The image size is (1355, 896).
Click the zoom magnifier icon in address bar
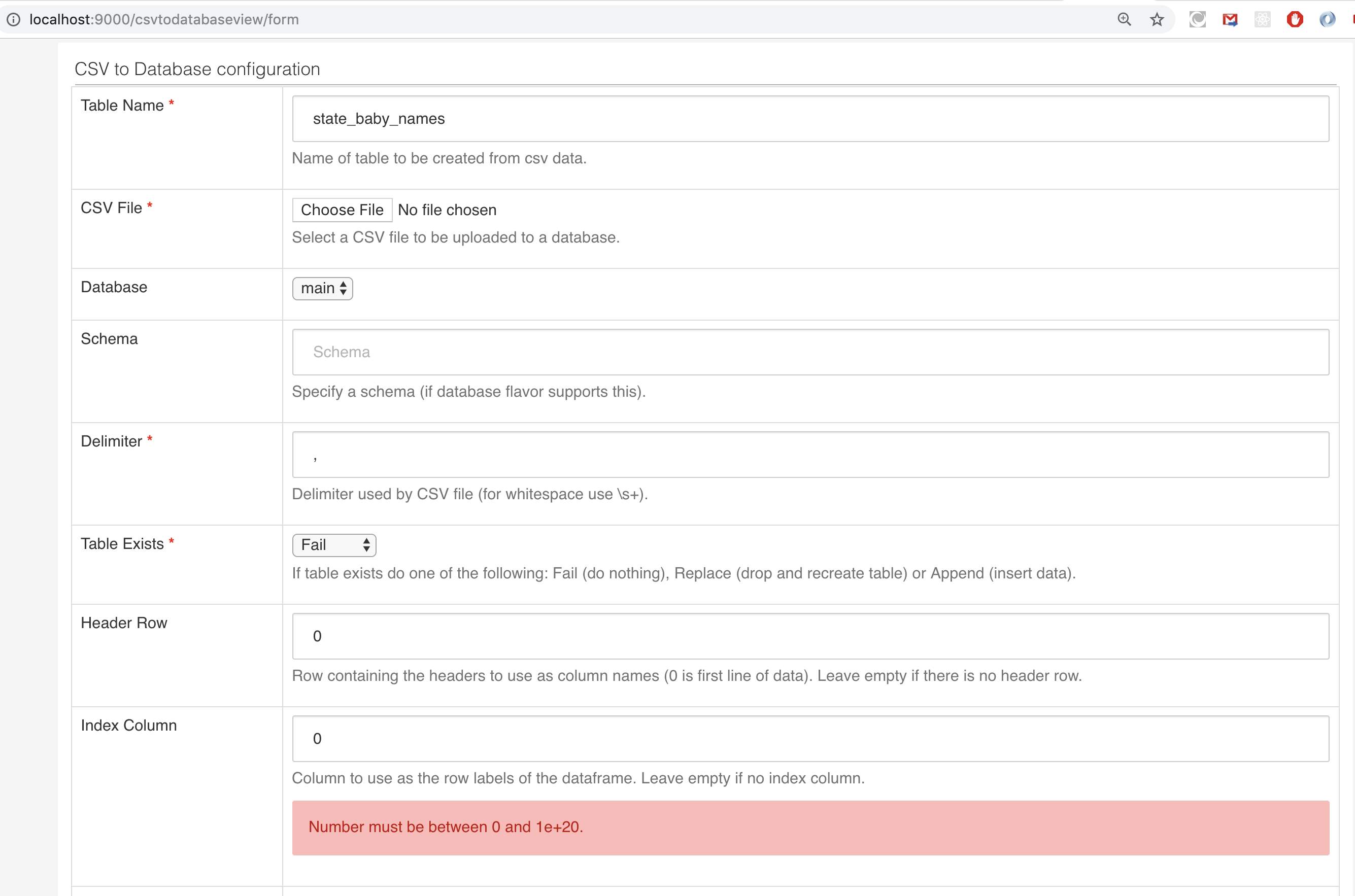(1124, 19)
